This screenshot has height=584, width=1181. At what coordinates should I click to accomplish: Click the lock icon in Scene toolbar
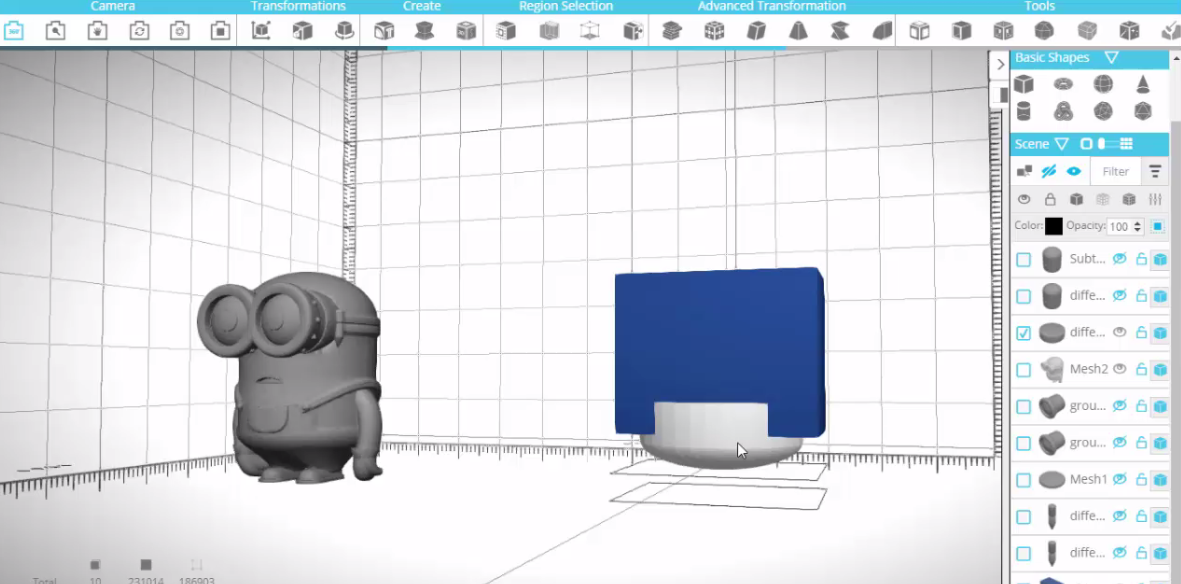(x=1050, y=200)
